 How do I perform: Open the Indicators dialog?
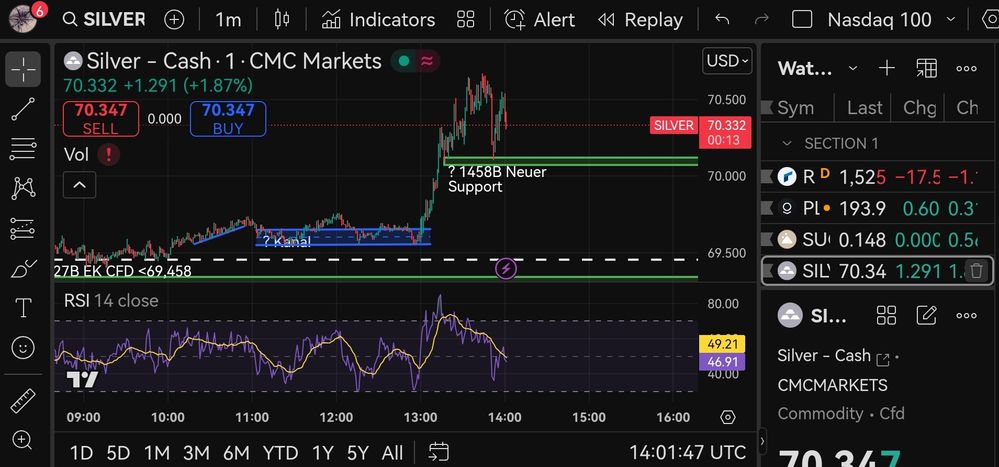pyautogui.click(x=378, y=20)
